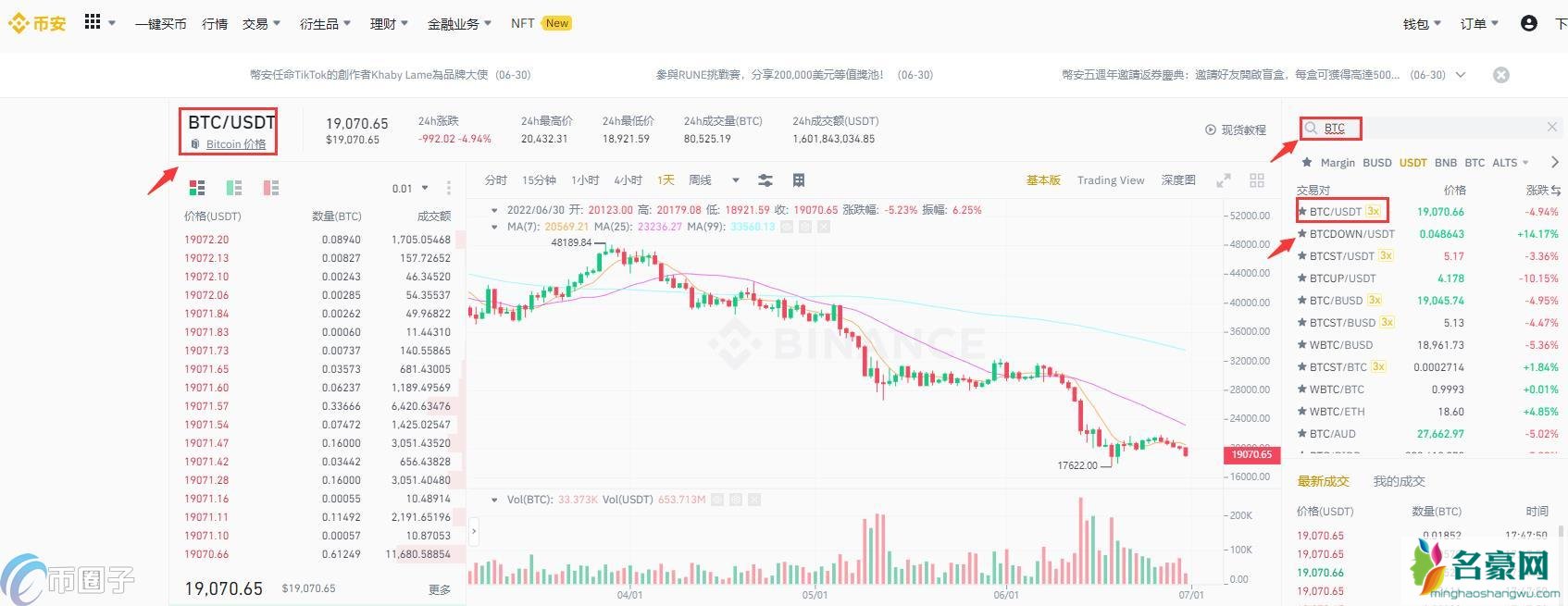Open the 订单 orders dropdown
Image resolution: width=1568 pixels, height=606 pixels.
pos(1479,24)
